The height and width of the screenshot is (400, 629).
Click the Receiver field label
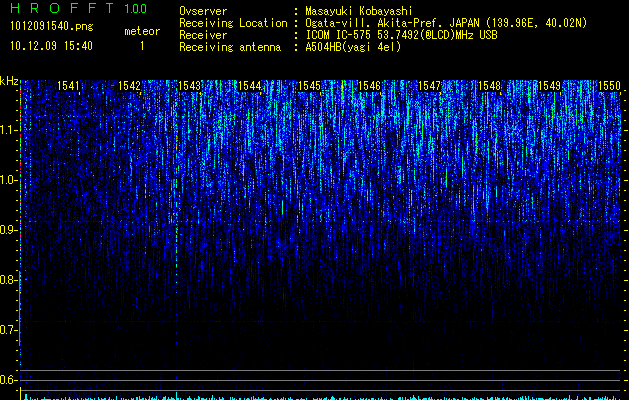(x=203, y=35)
